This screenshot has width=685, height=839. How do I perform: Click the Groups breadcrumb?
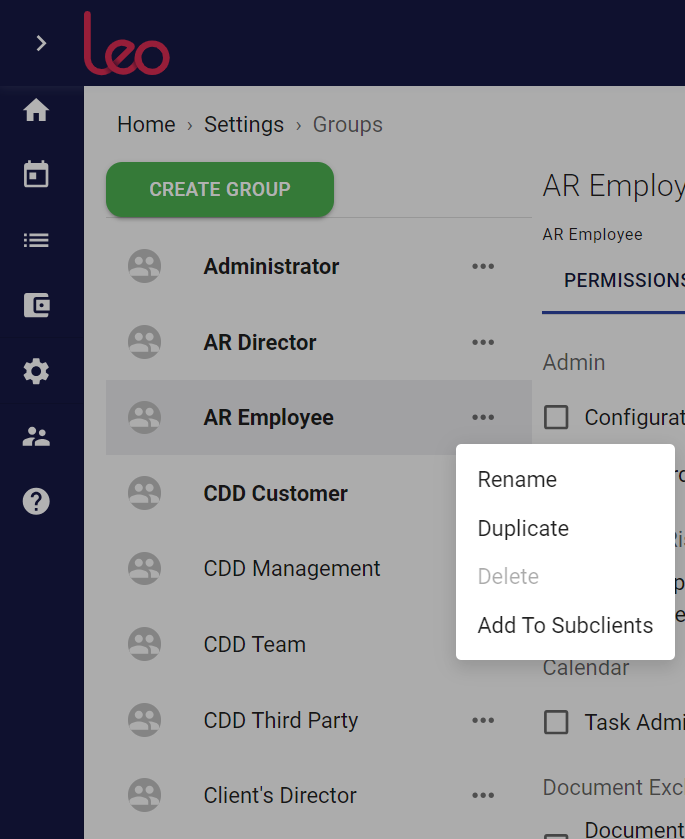347,125
